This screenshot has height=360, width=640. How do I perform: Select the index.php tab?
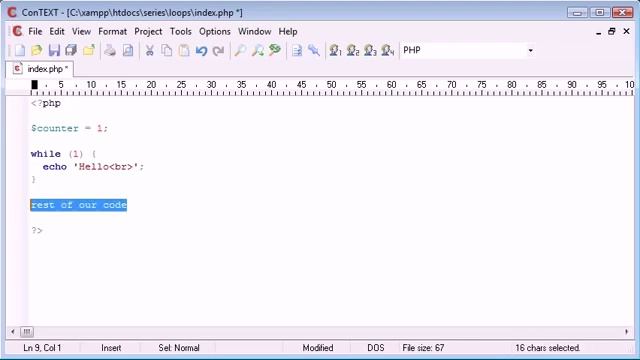[x=40, y=69]
